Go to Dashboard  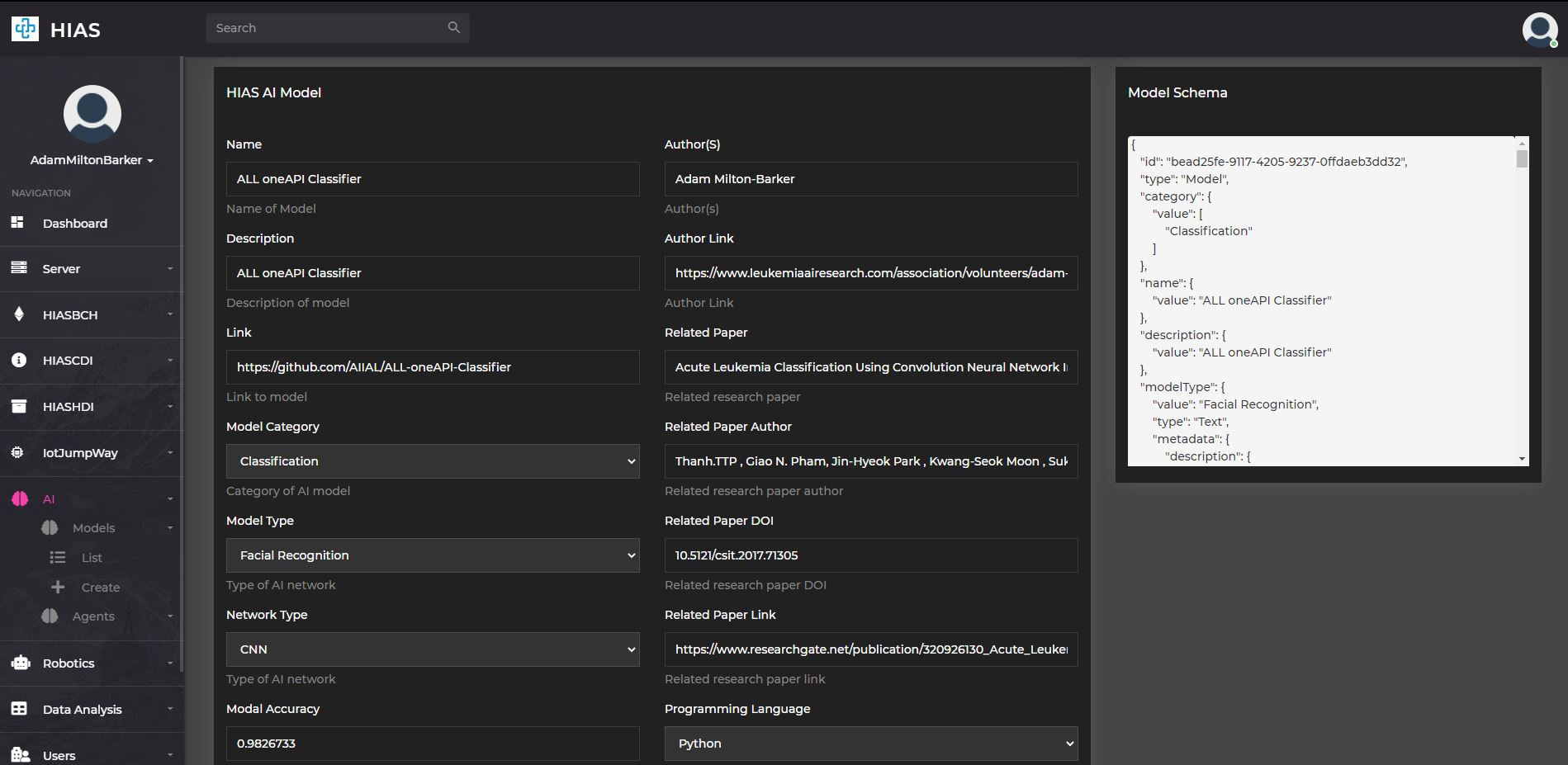click(x=75, y=223)
